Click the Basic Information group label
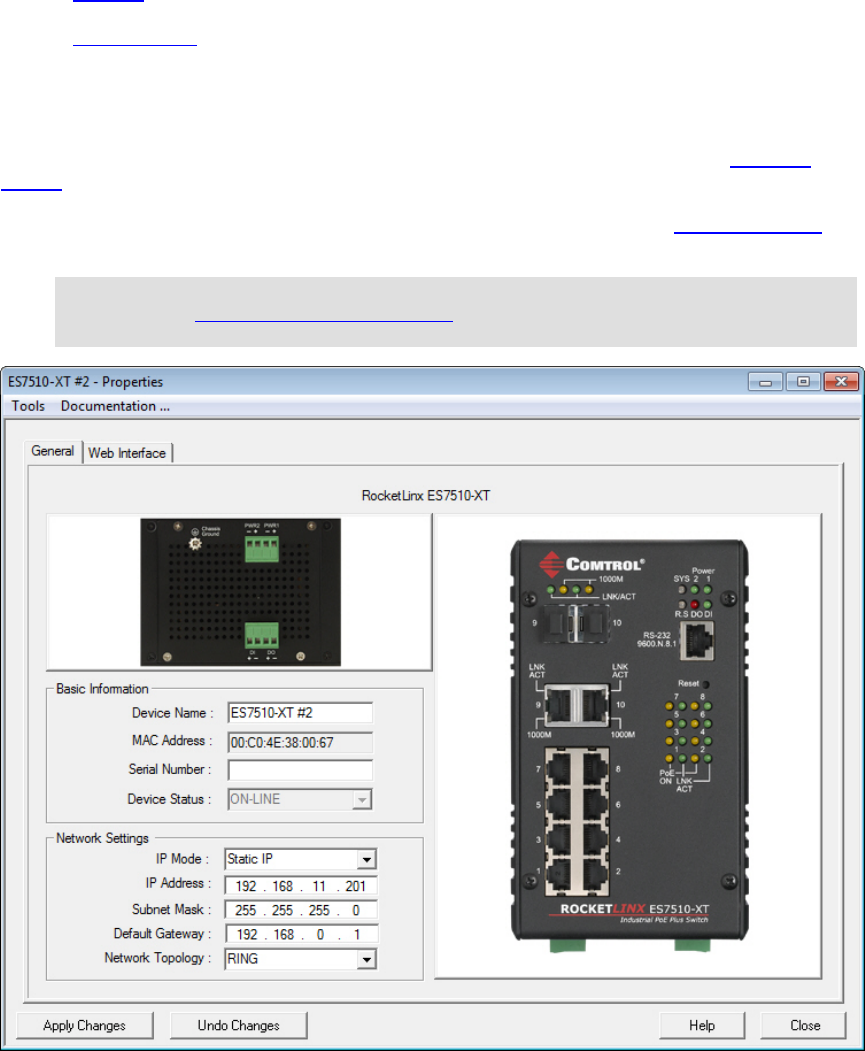Image resolution: width=865 pixels, height=1051 pixels. click(103, 688)
